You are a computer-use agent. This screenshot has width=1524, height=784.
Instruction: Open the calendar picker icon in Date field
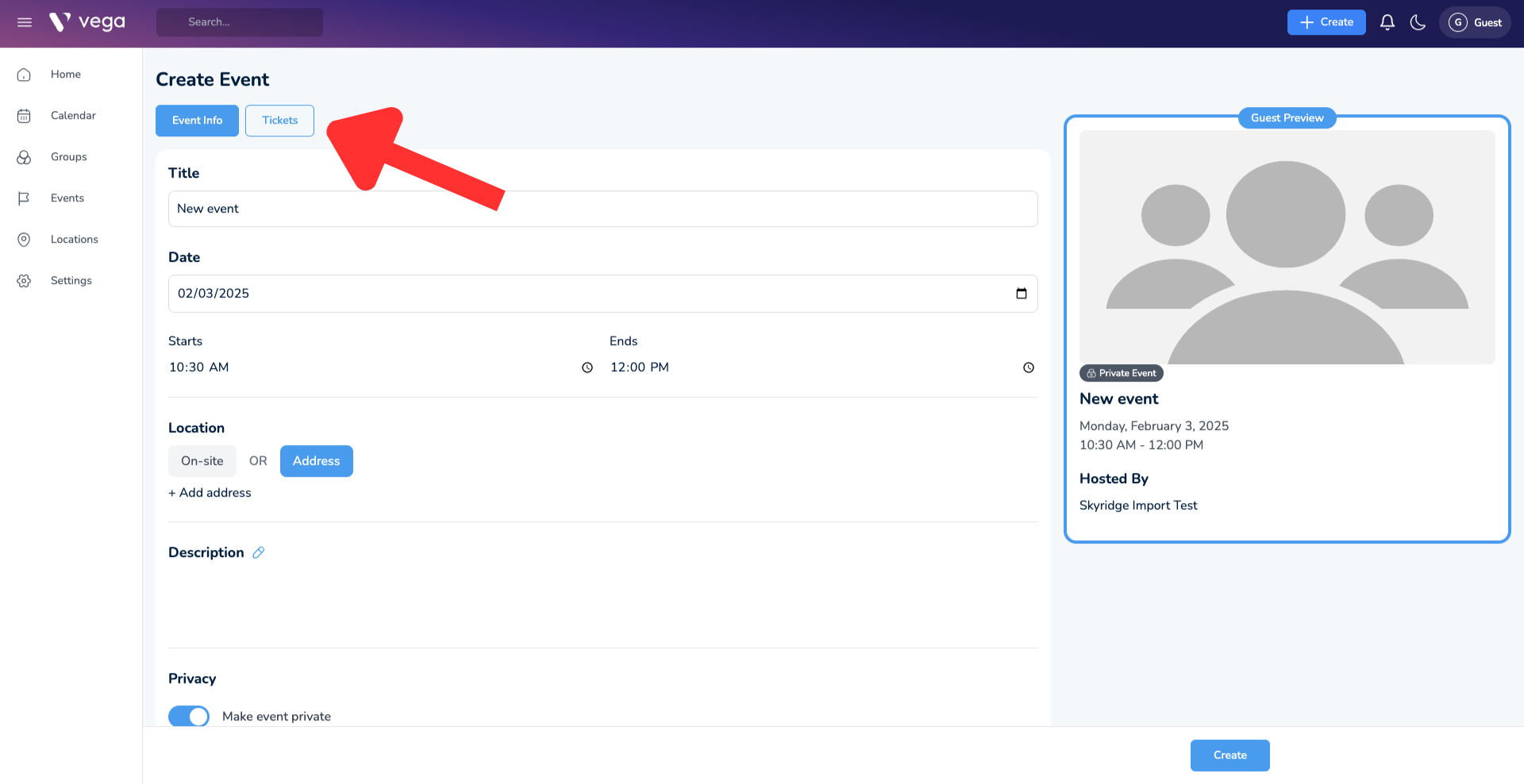click(1021, 294)
